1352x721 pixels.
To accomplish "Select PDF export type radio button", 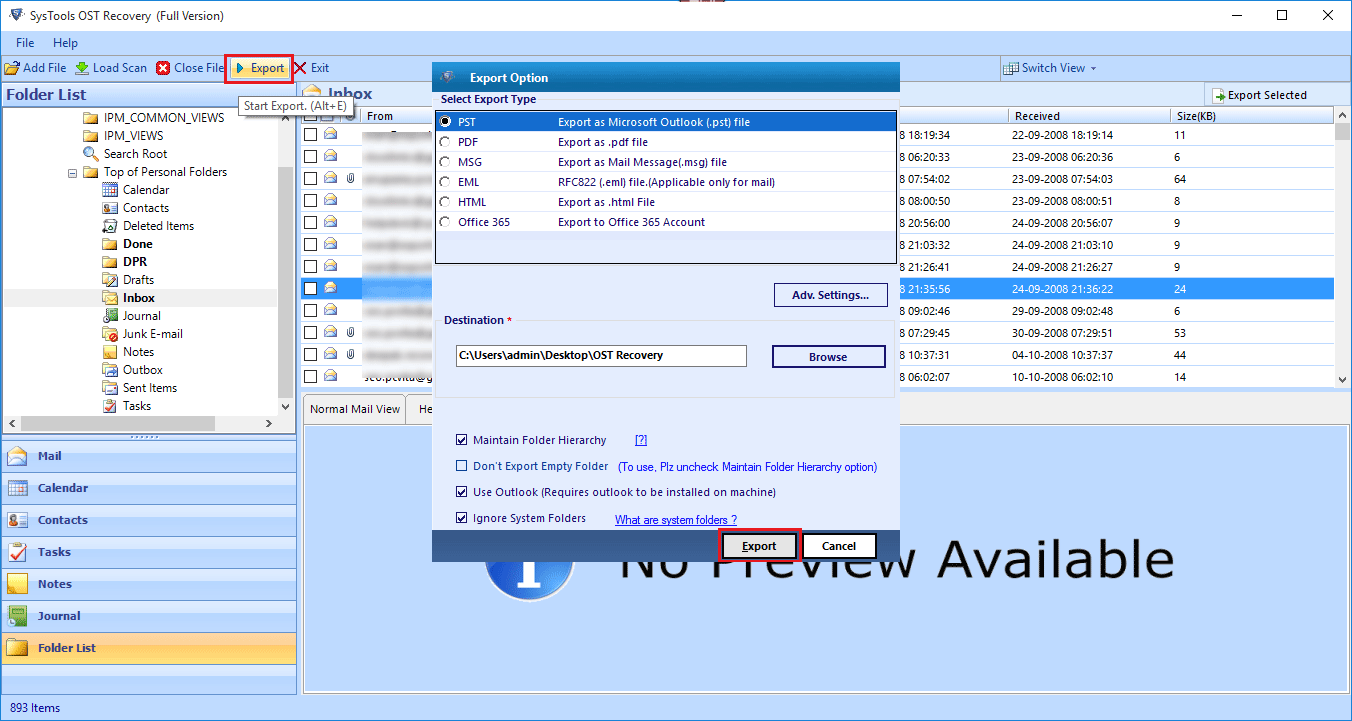I will pos(445,142).
